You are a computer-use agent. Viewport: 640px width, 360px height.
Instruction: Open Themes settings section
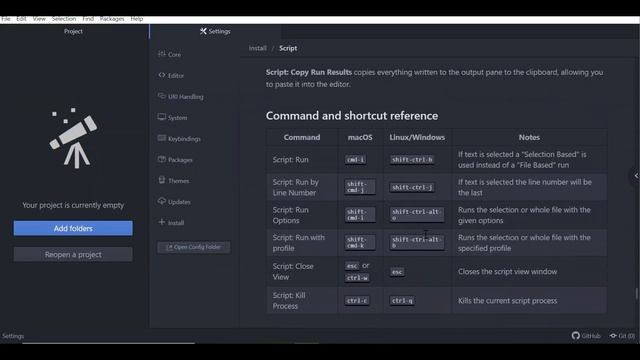pyautogui.click(x=173, y=180)
